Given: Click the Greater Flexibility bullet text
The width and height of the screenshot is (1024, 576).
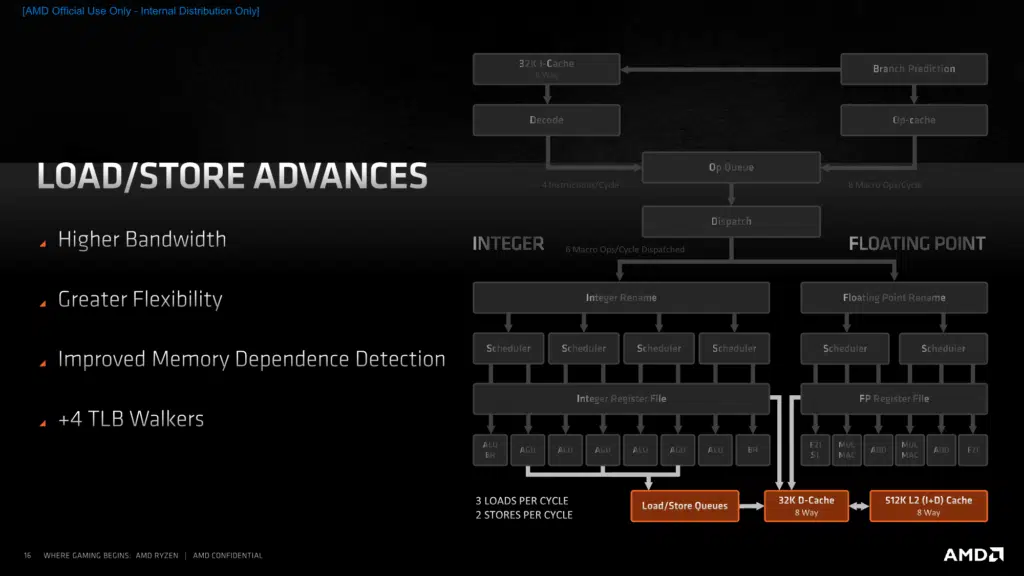Looking at the screenshot, I should [140, 299].
